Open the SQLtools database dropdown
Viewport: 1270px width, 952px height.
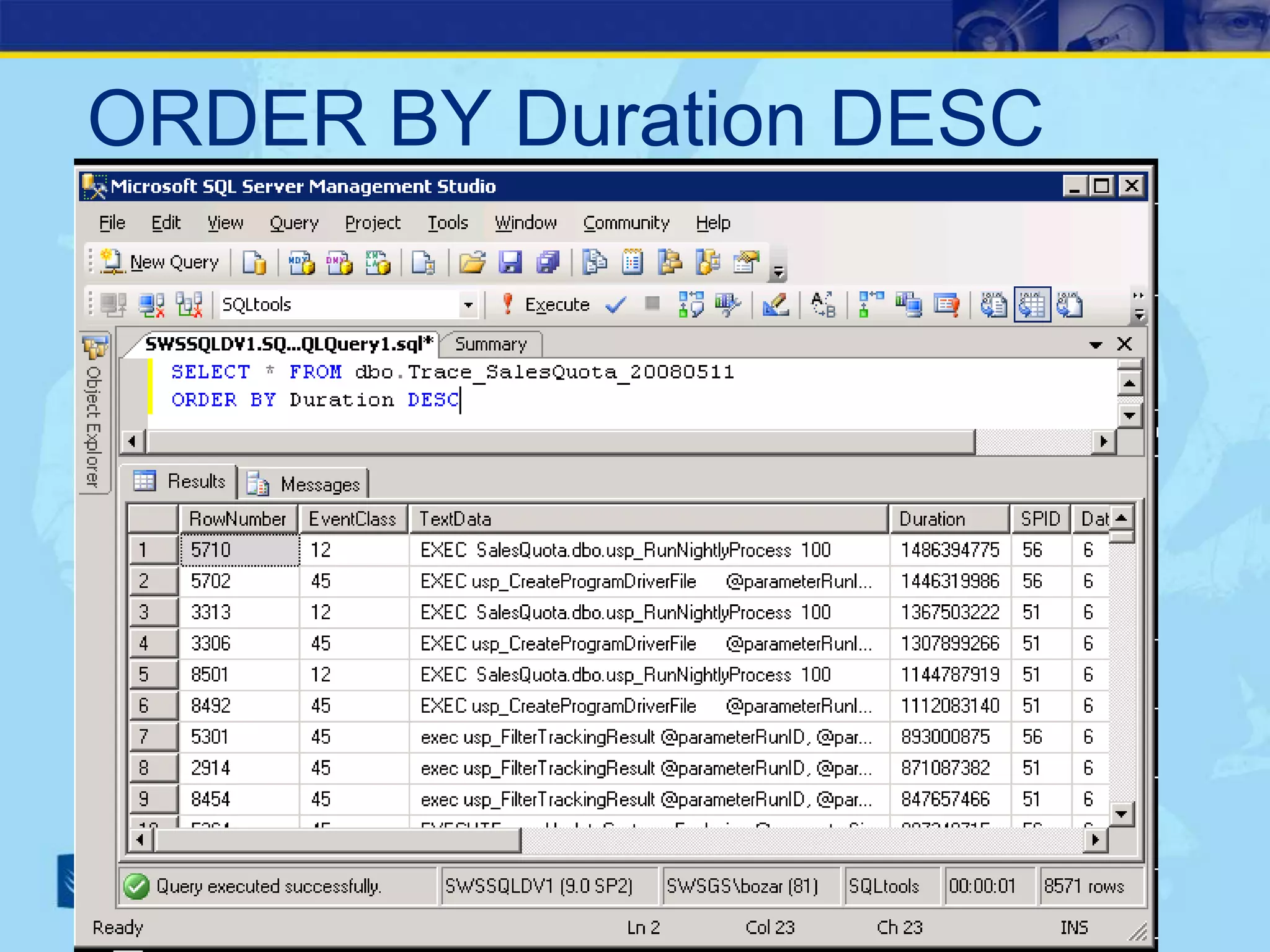point(468,304)
